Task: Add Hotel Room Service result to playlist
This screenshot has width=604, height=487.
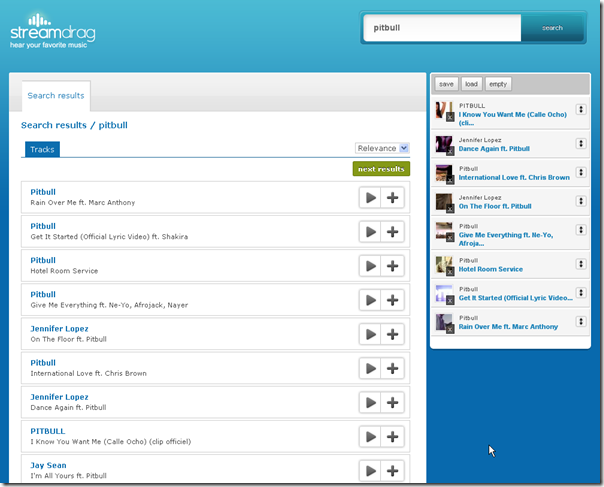Action: [393, 266]
